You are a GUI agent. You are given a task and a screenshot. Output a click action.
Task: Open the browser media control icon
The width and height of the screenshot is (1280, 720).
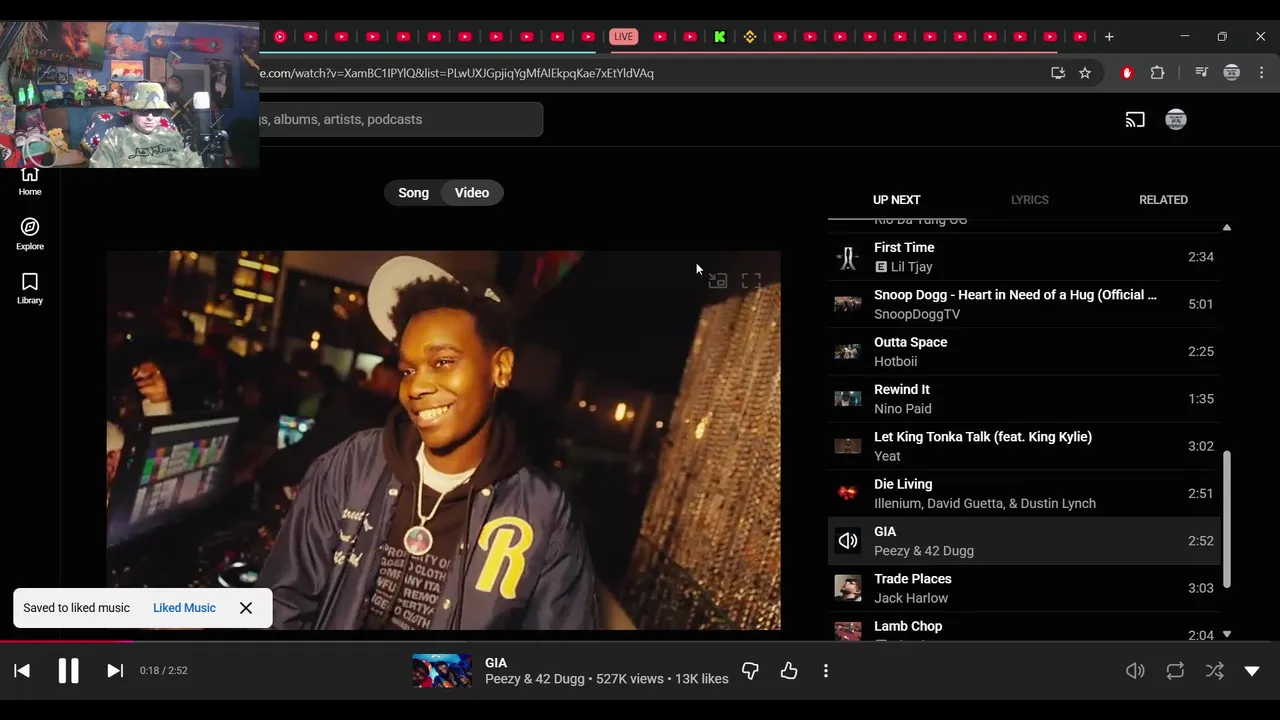point(1202,73)
